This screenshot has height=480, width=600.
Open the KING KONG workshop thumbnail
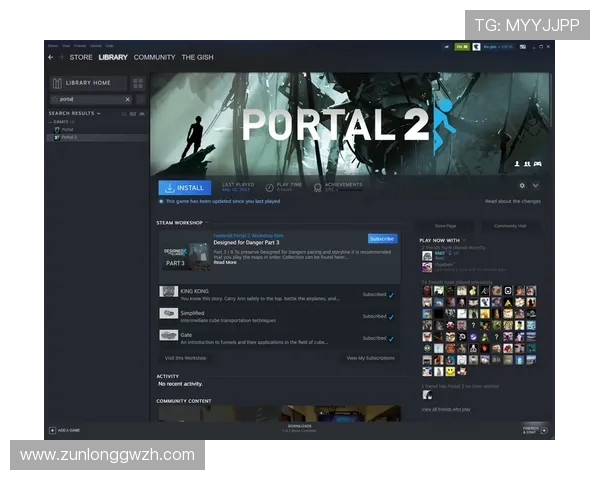coord(169,292)
